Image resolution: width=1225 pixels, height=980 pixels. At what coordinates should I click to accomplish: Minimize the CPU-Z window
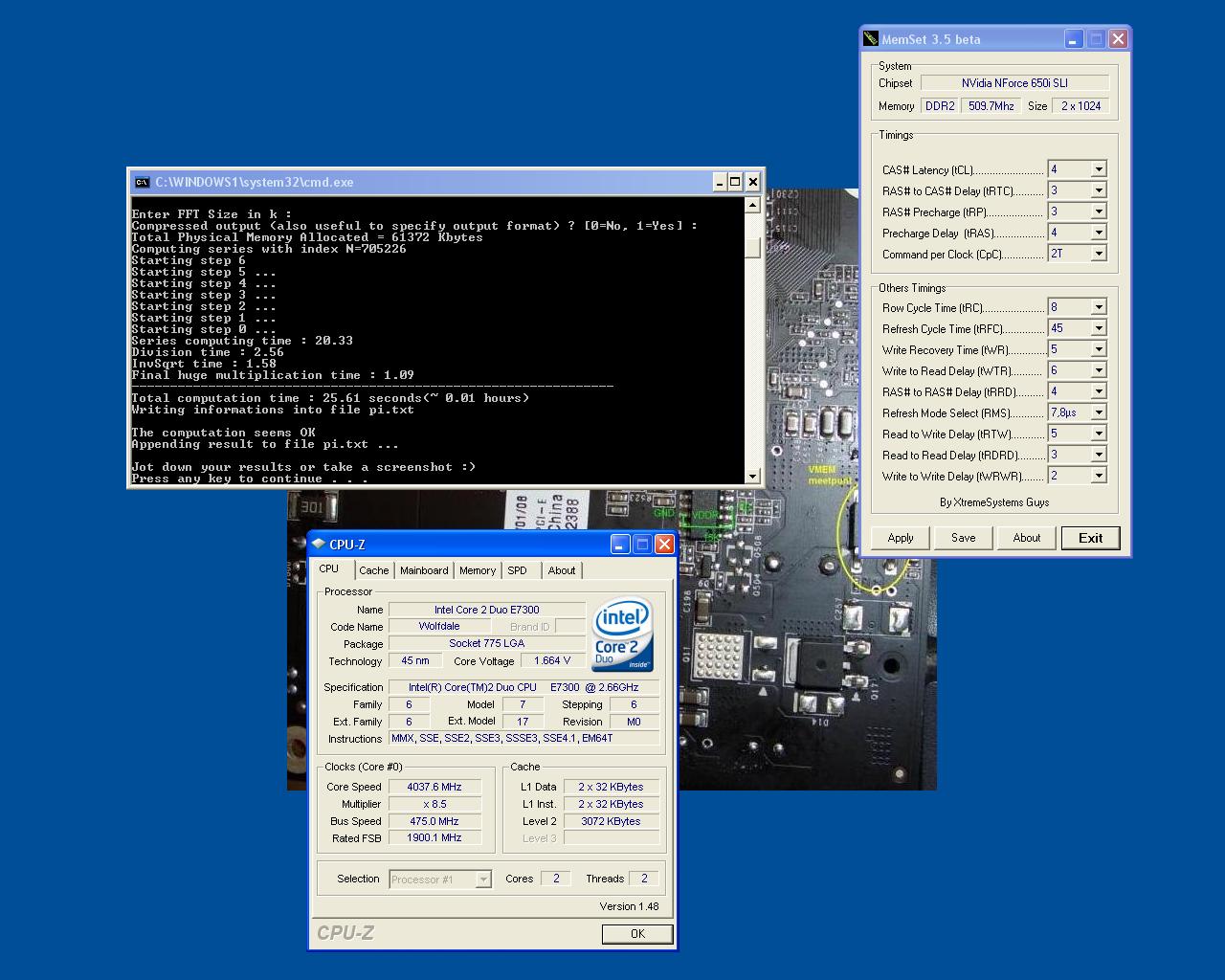(x=620, y=545)
